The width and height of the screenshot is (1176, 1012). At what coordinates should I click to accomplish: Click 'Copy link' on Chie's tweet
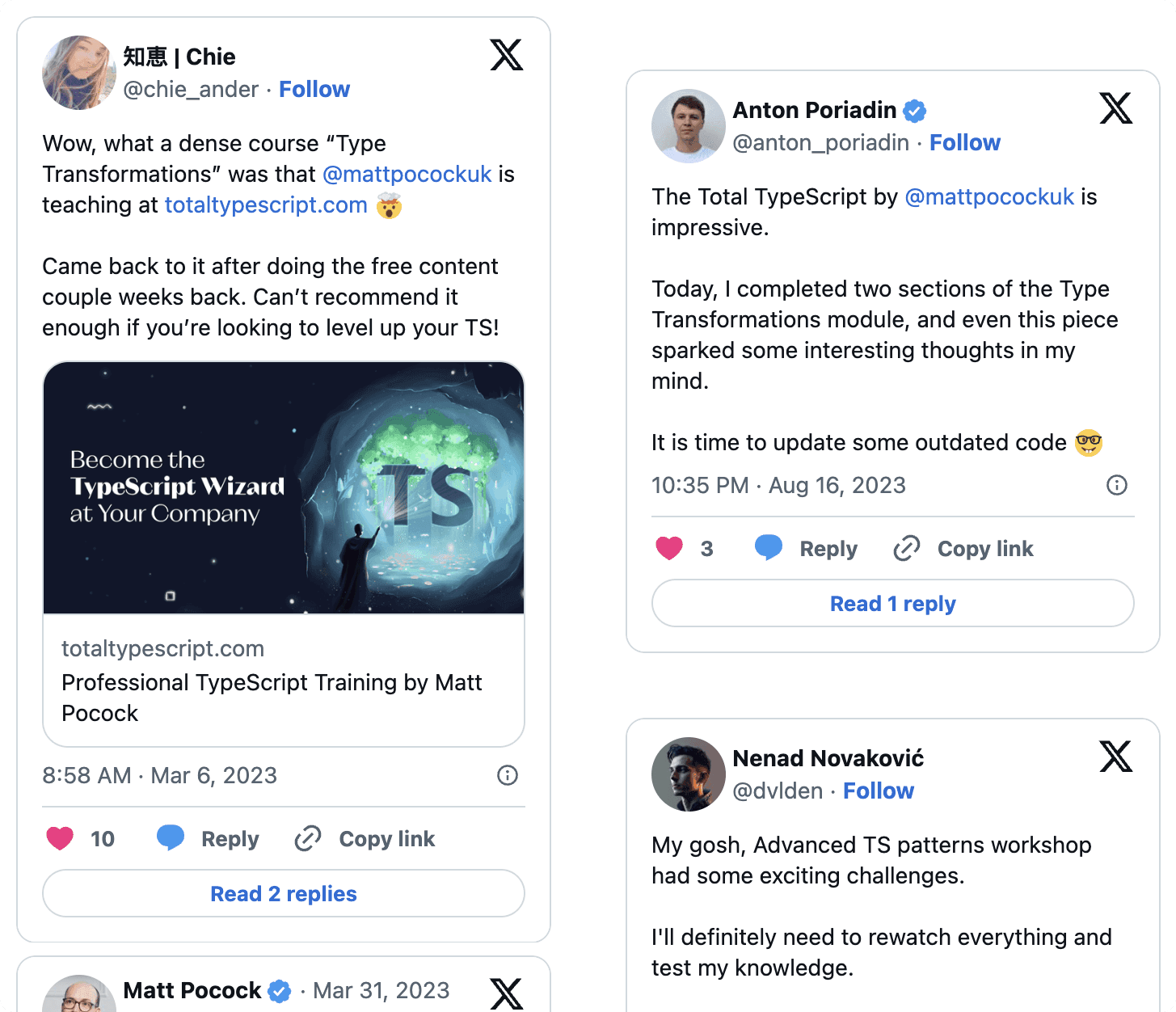(x=386, y=839)
